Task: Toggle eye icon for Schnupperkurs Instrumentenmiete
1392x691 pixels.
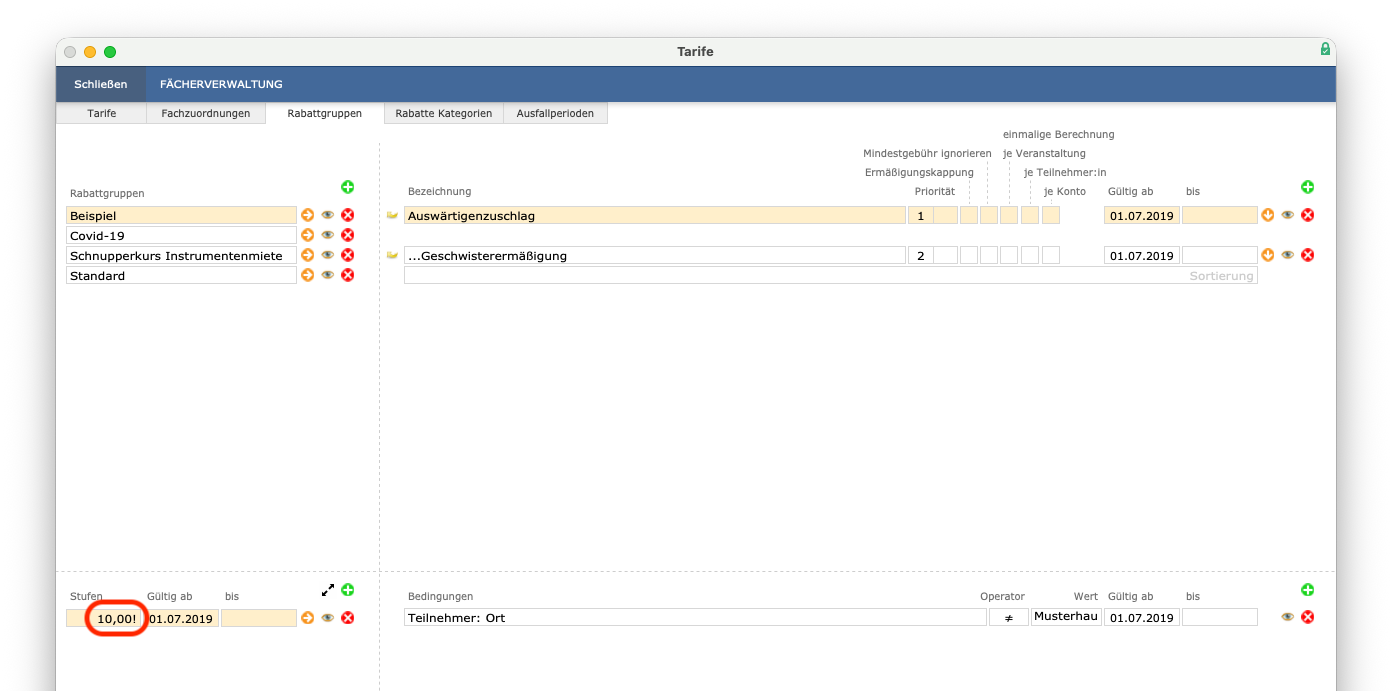Action: 328,255
